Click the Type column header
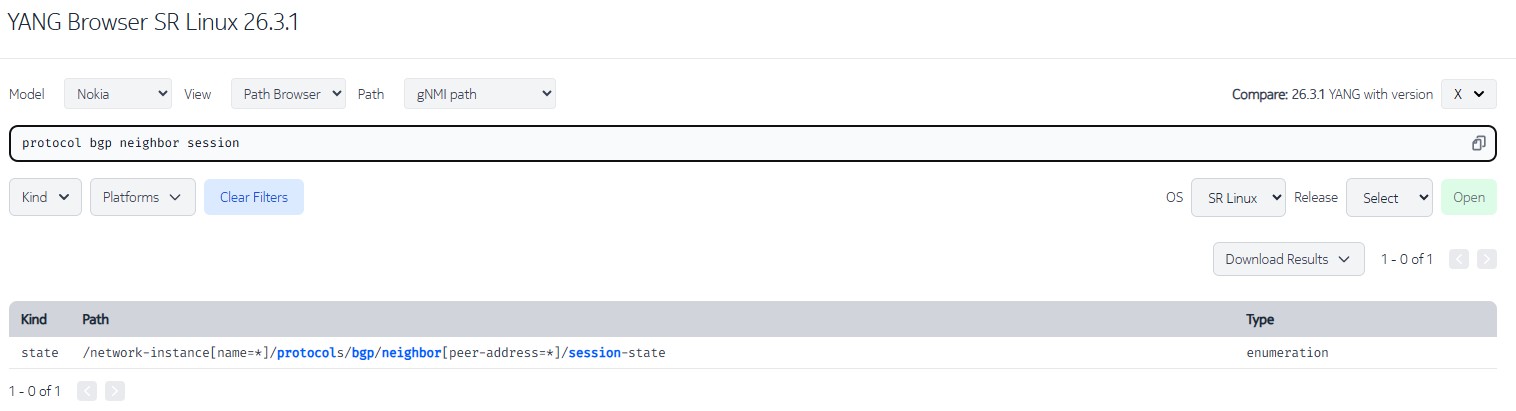The width and height of the screenshot is (1516, 411). tap(1260, 320)
